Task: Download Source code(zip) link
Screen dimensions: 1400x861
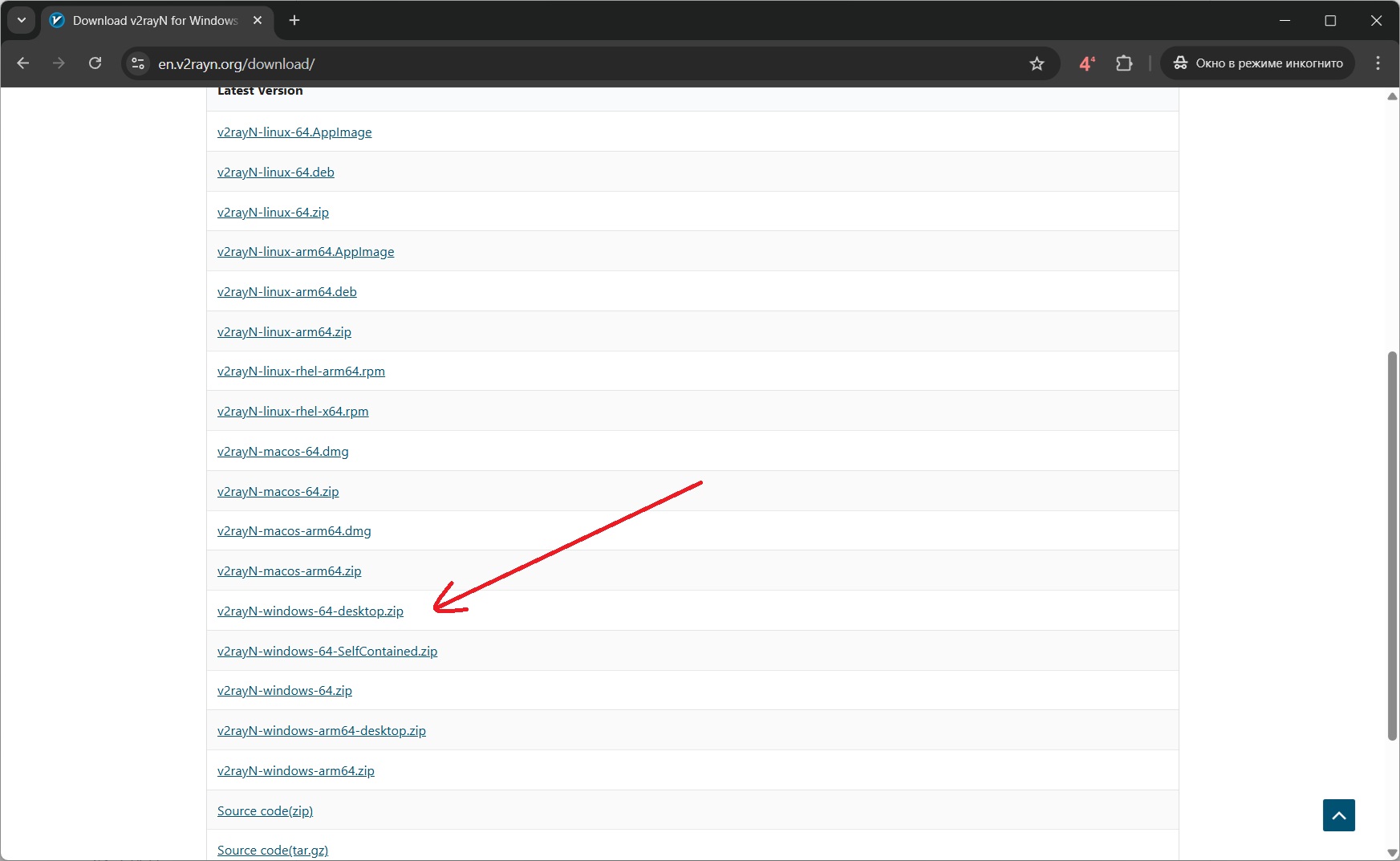Action: pos(265,811)
